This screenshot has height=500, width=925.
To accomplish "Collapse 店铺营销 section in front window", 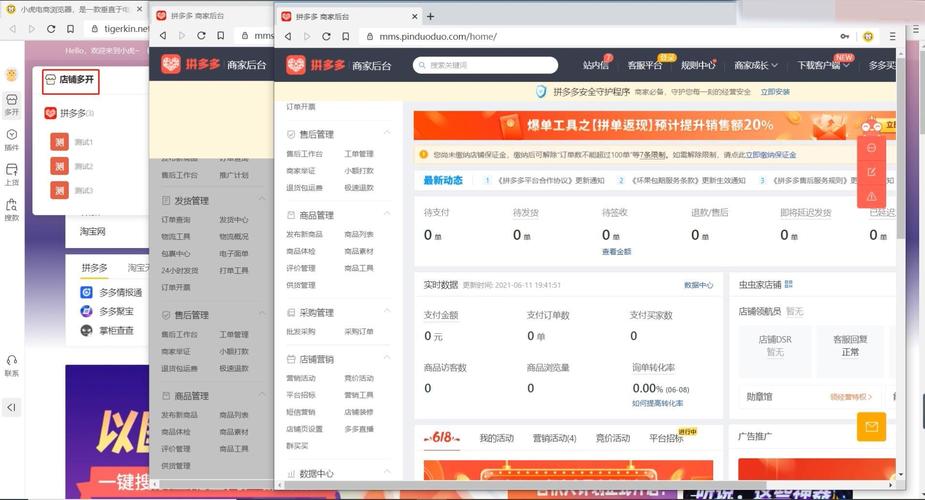I will point(387,357).
